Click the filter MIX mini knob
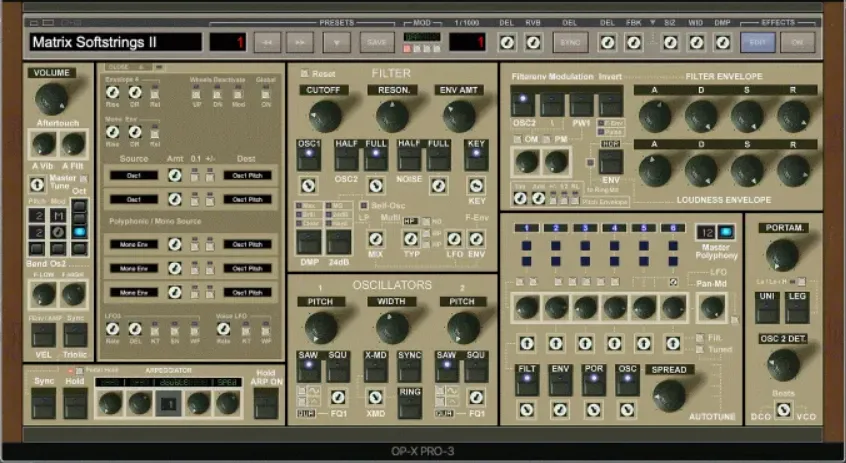This screenshot has width=846, height=463. click(x=376, y=239)
